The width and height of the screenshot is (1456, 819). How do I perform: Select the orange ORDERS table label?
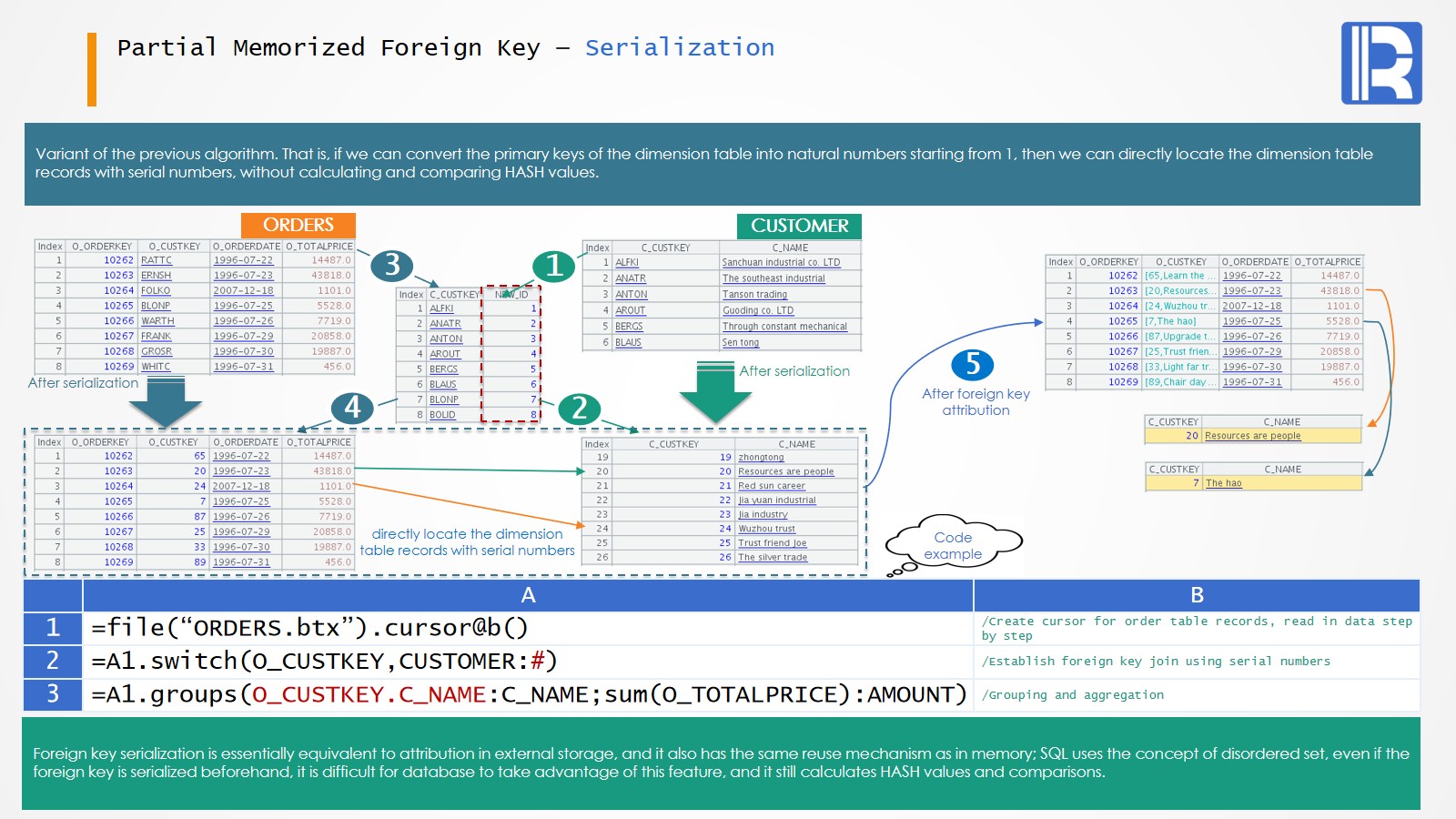tap(298, 225)
